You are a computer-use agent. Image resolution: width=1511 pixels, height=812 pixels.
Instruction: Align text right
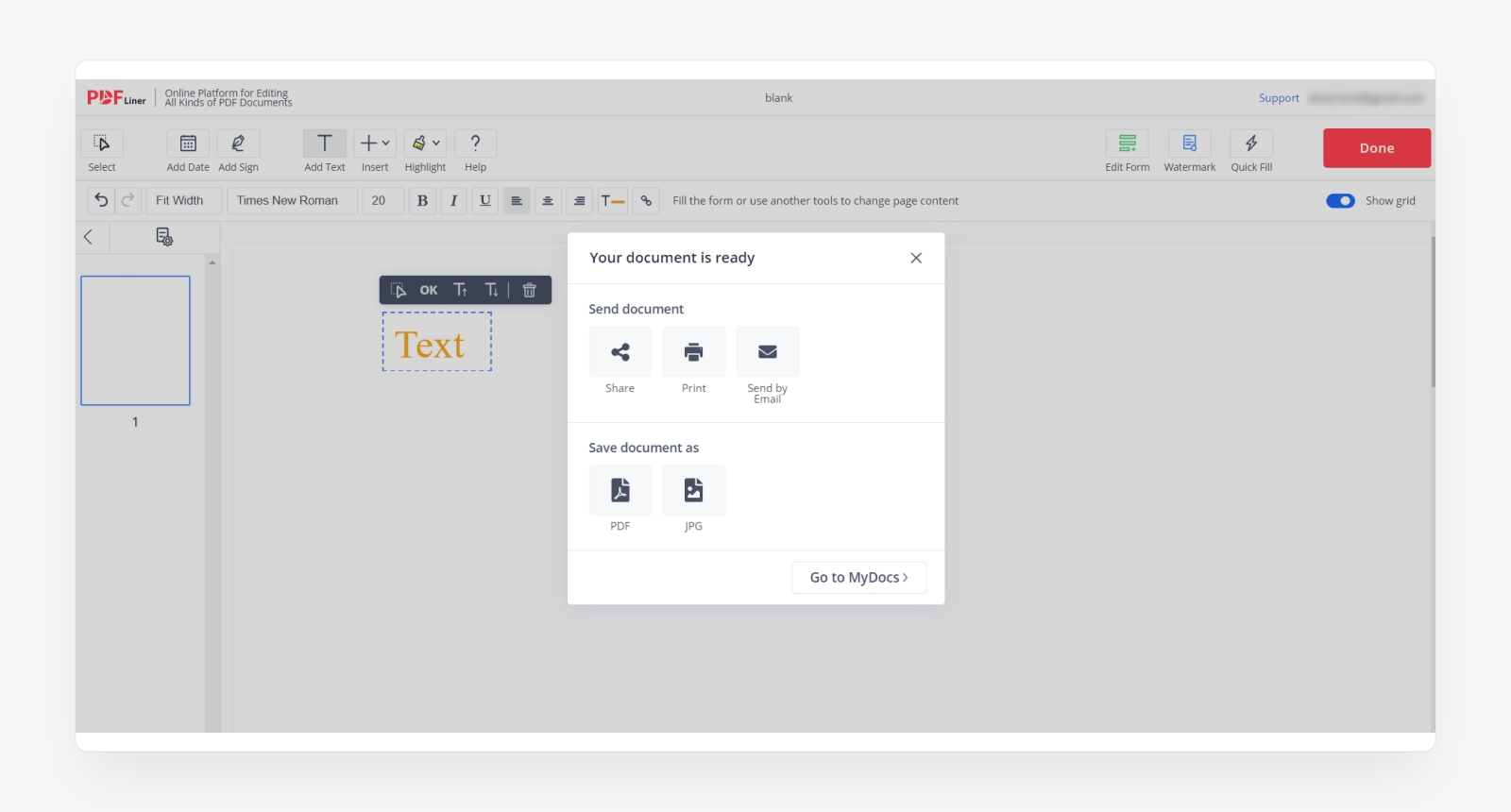tap(580, 200)
